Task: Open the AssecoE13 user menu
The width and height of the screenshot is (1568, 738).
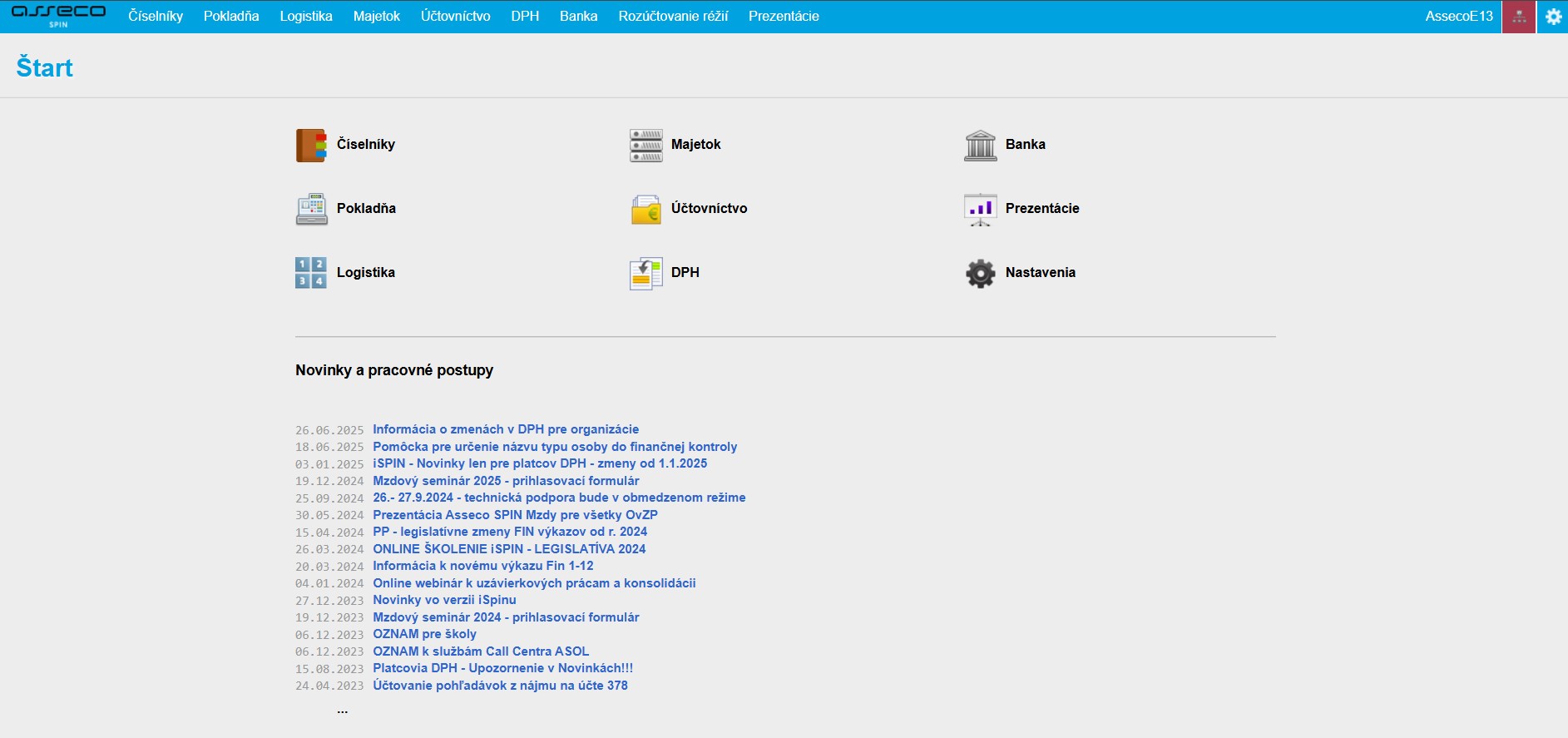Action: [1458, 17]
